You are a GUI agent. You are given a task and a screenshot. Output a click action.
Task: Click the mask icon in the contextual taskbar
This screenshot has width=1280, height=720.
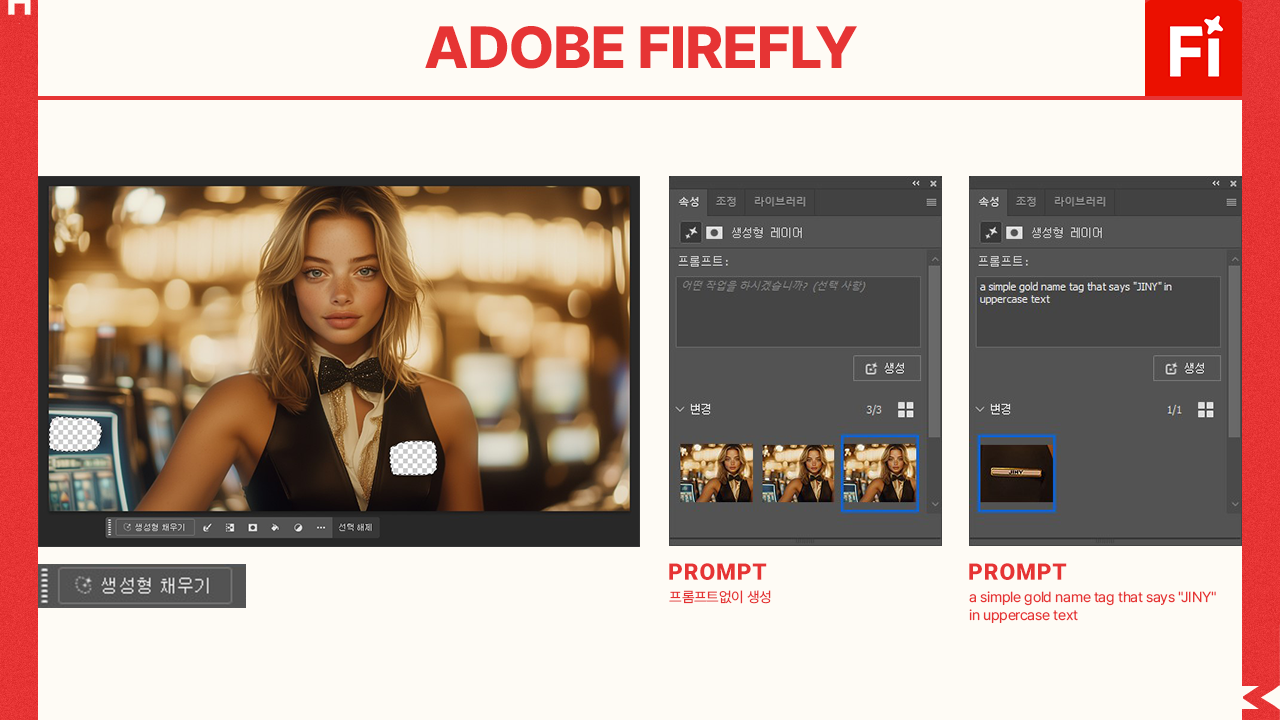pos(252,527)
